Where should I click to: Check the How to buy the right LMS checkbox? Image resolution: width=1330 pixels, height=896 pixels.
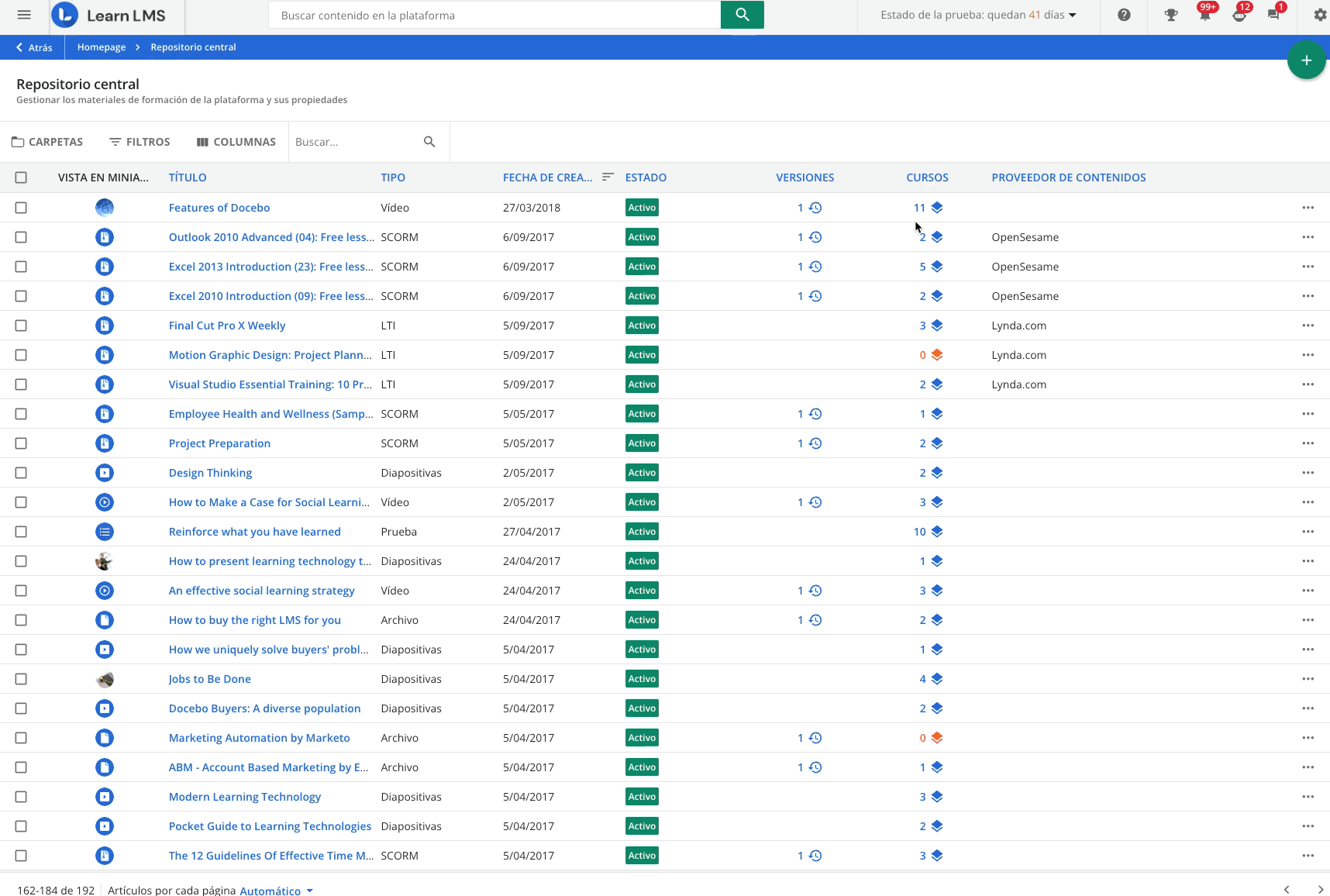21,620
